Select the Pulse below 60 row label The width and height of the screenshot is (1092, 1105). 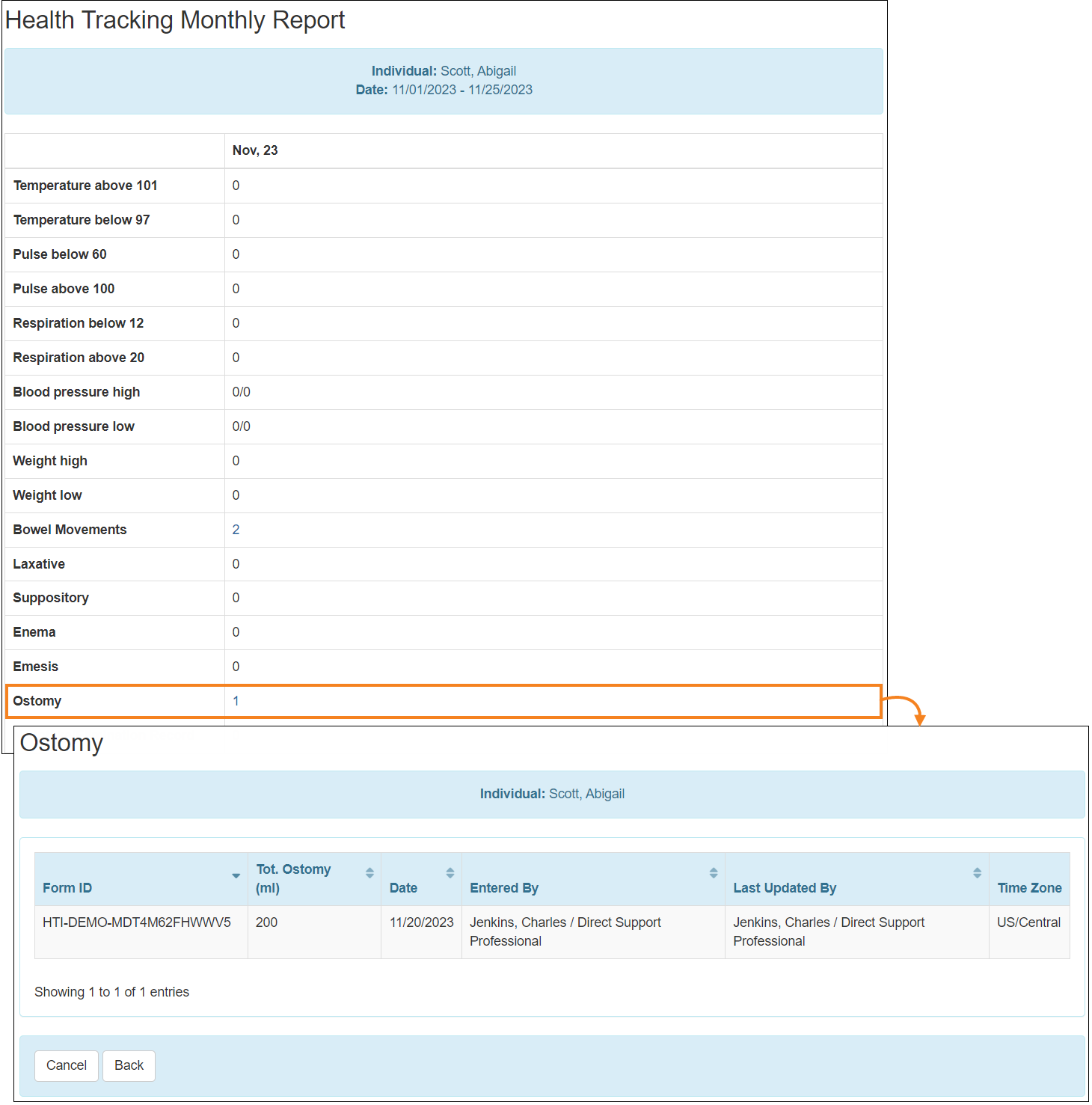click(x=60, y=254)
